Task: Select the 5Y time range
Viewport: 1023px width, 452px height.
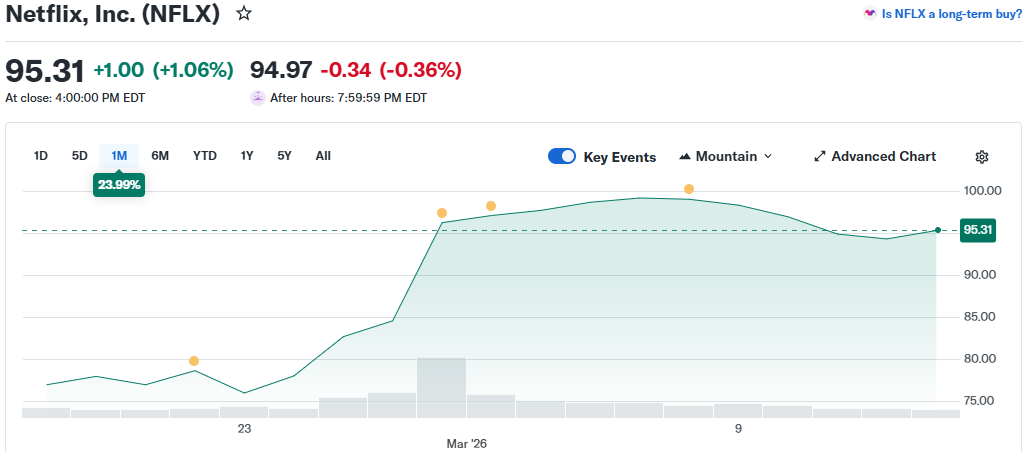Action: [x=285, y=156]
